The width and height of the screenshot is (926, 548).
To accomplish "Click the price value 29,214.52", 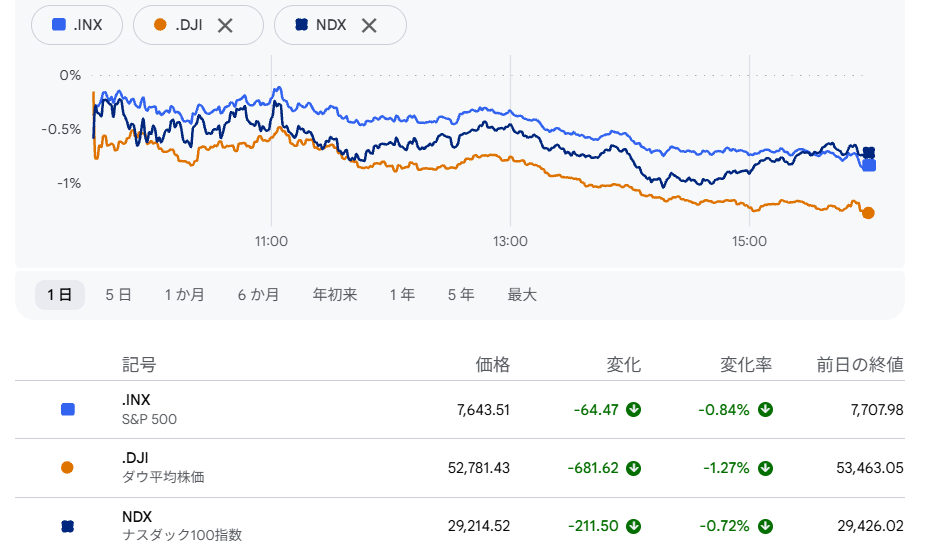I will pyautogui.click(x=479, y=526).
